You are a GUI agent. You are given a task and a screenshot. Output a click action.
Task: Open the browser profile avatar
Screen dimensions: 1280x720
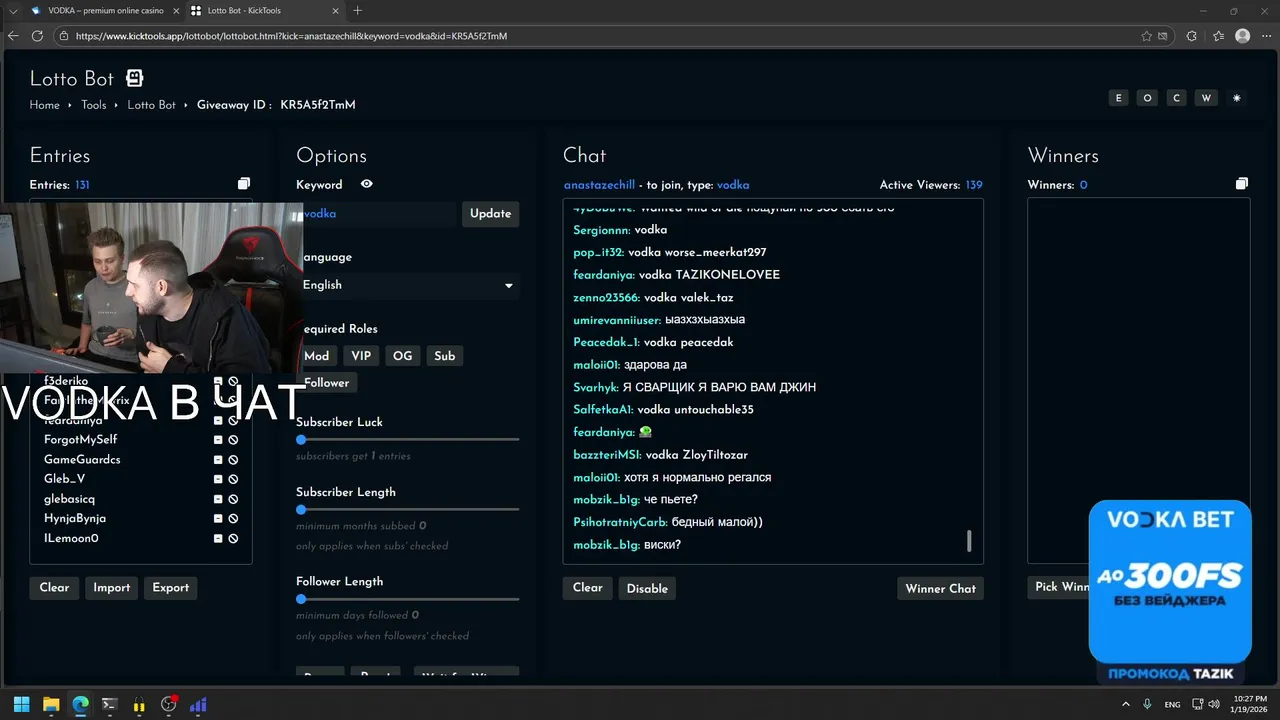click(1243, 36)
